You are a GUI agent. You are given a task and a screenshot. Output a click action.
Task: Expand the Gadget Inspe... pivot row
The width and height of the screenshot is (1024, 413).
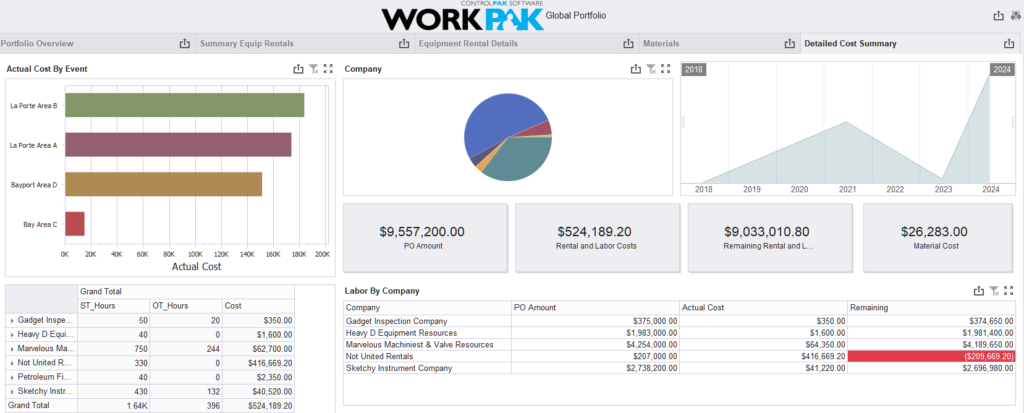12,321
